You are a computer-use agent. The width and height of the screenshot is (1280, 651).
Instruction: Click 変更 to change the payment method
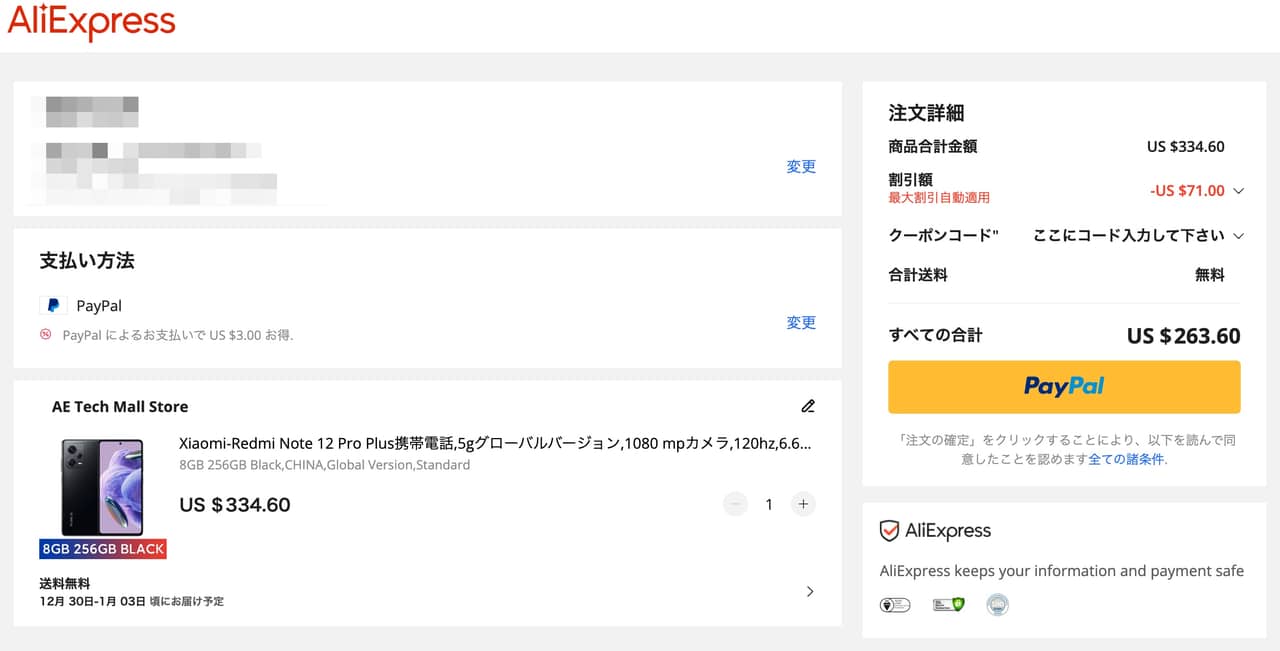[x=801, y=323]
